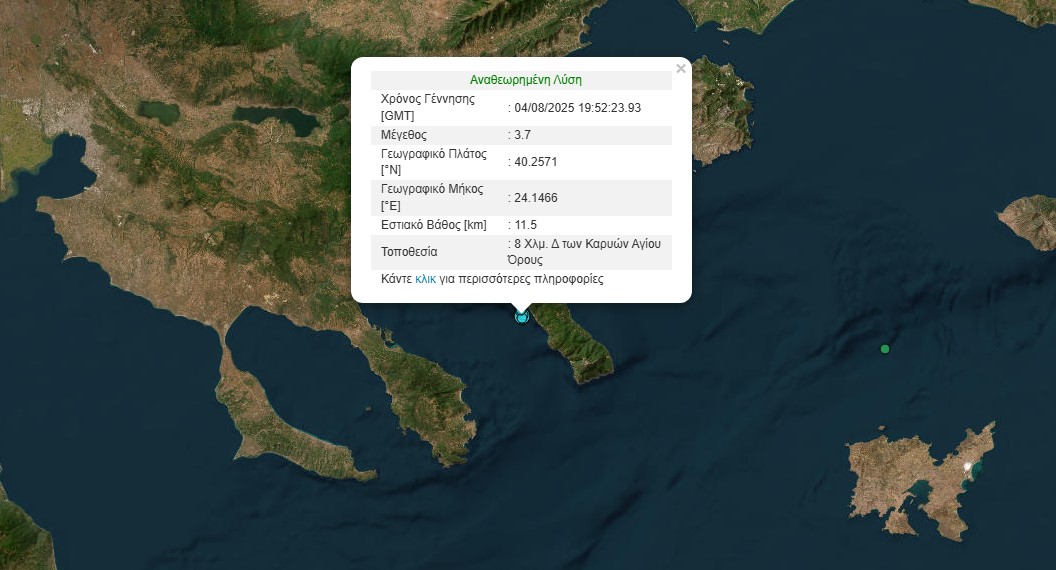Click the longitude value 24.1466
The height and width of the screenshot is (570, 1056).
tap(536, 198)
